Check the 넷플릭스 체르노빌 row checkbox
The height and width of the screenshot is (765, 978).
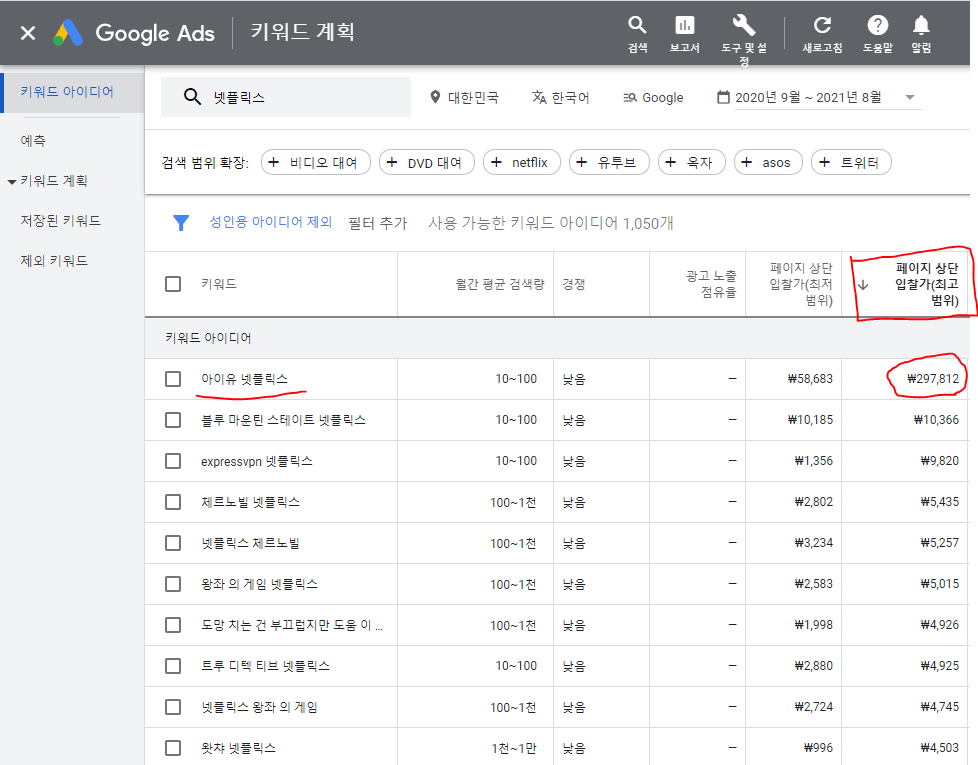[x=173, y=543]
